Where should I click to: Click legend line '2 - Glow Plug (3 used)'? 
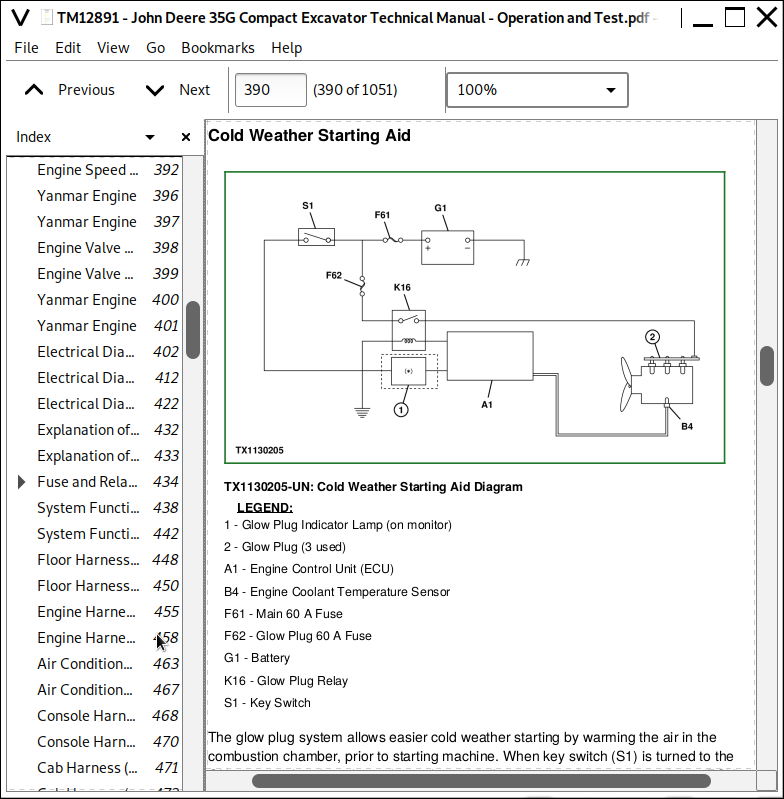(285, 547)
